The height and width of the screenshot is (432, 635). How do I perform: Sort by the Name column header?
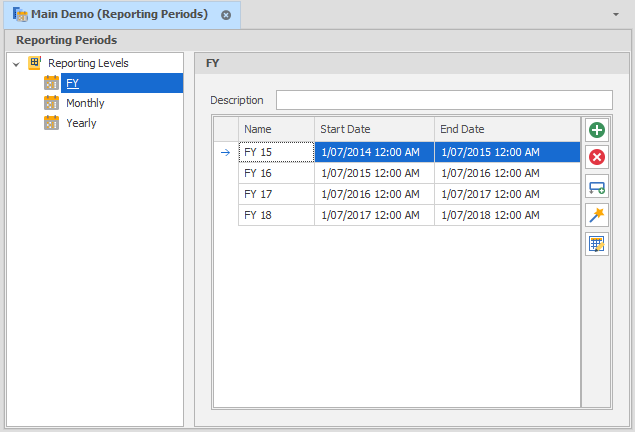[276, 129]
